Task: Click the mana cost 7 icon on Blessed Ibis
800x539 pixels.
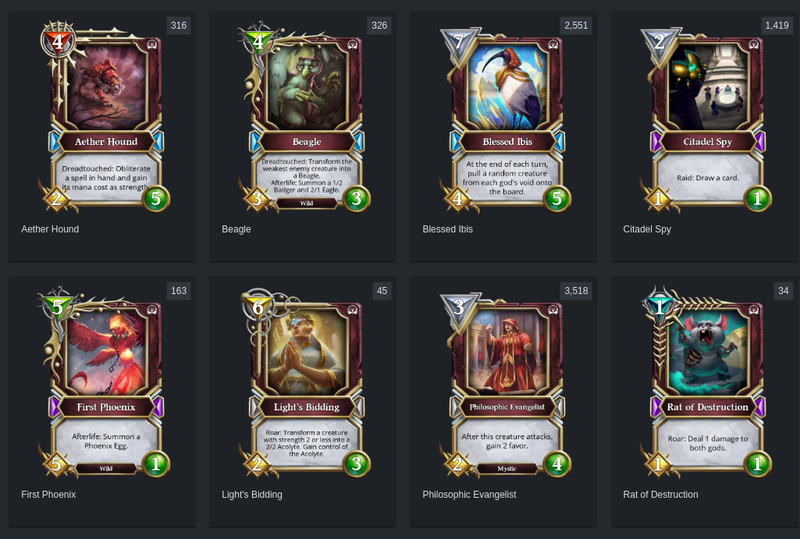Action: [x=459, y=42]
